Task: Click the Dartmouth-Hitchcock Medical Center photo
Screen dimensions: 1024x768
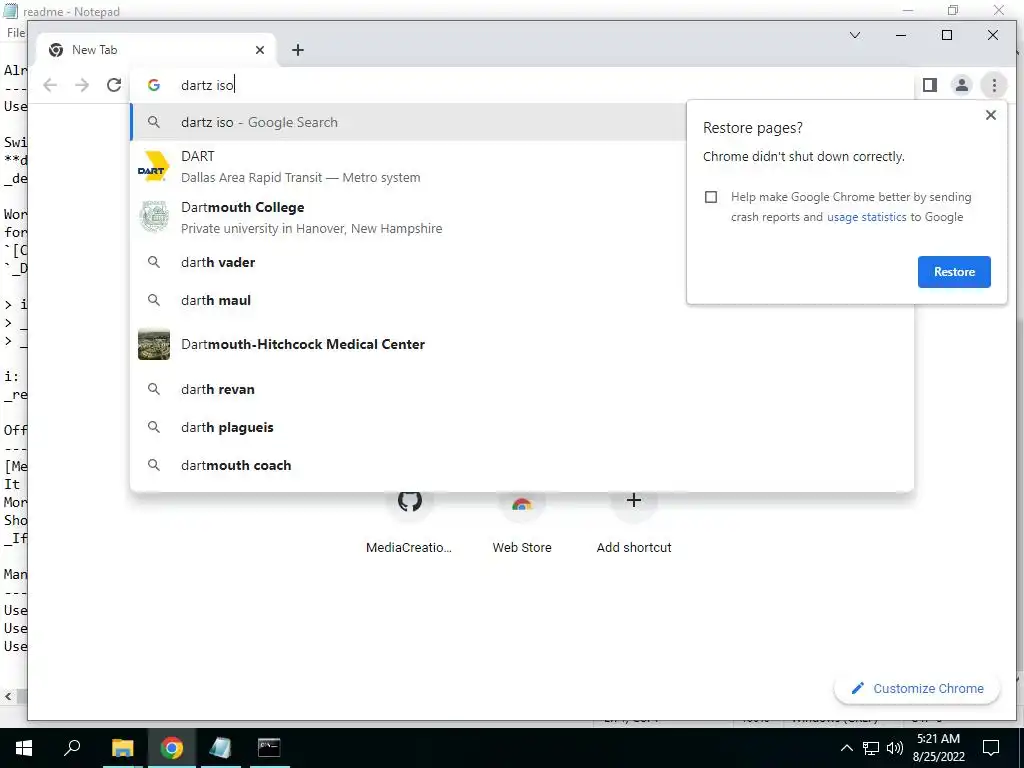Action: (x=154, y=344)
